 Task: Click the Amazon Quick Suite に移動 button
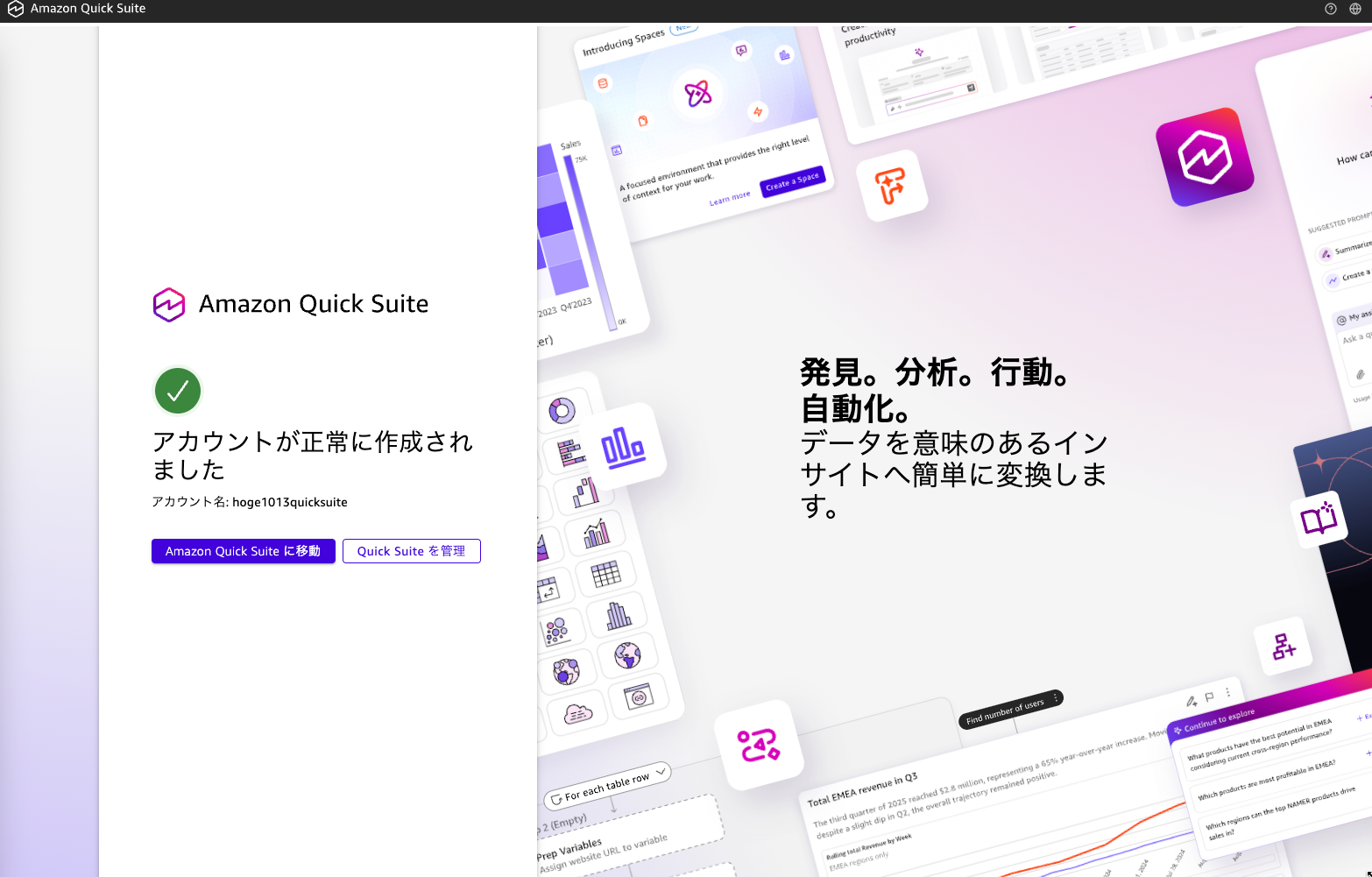tap(243, 551)
